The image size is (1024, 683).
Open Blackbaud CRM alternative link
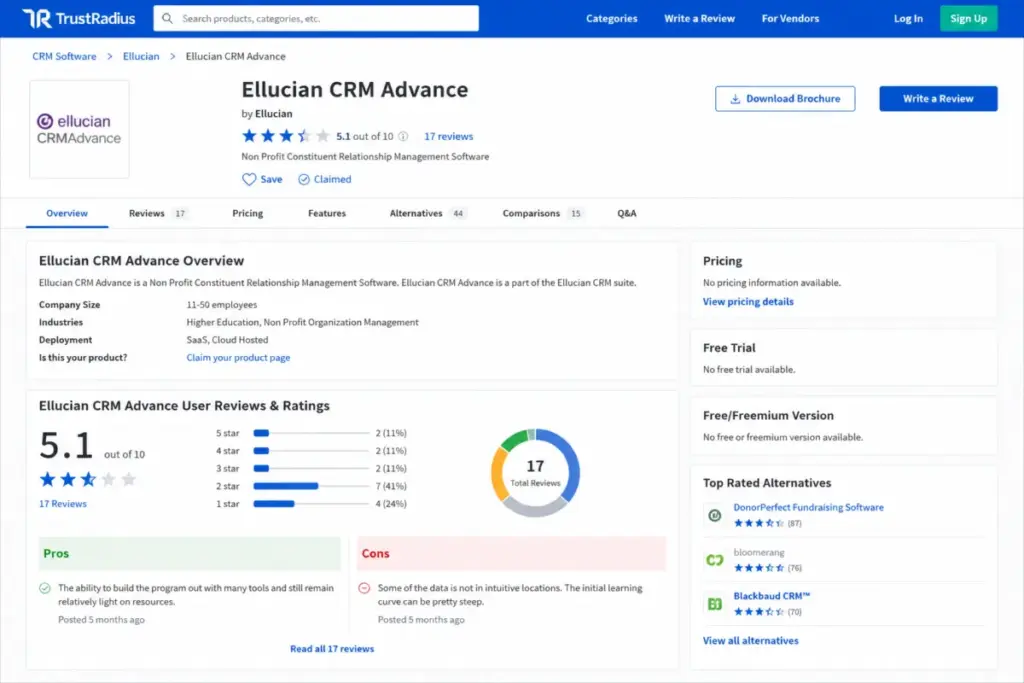point(771,596)
